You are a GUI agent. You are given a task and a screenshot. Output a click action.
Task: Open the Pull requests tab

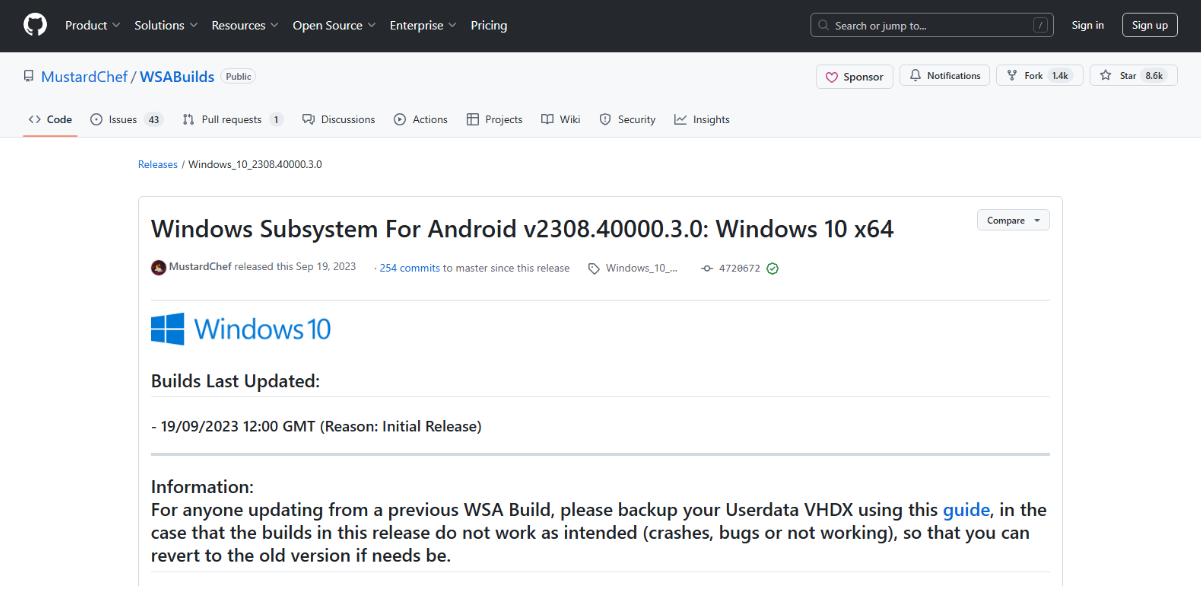232,119
